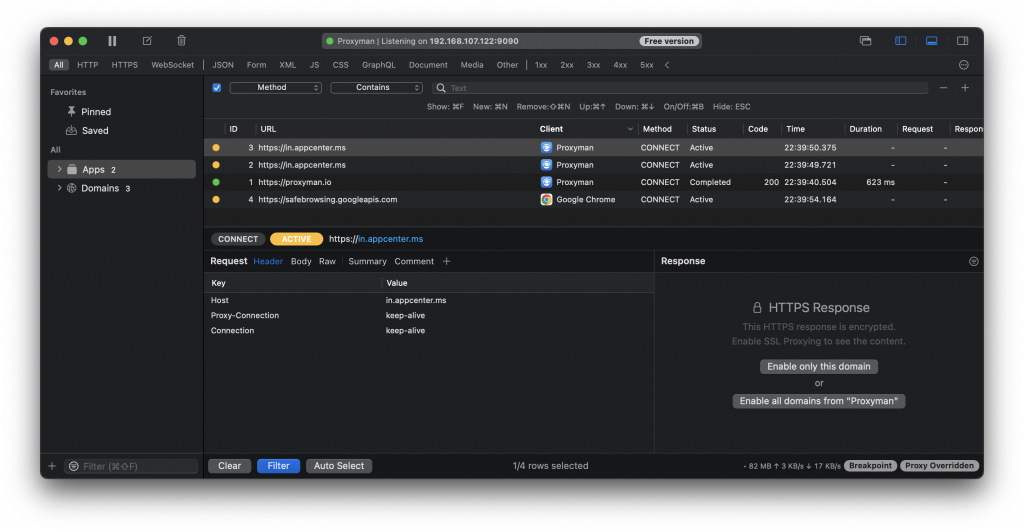This screenshot has height=532, width=1024.
Task: Click the Apps folder icon
Action: (x=72, y=169)
